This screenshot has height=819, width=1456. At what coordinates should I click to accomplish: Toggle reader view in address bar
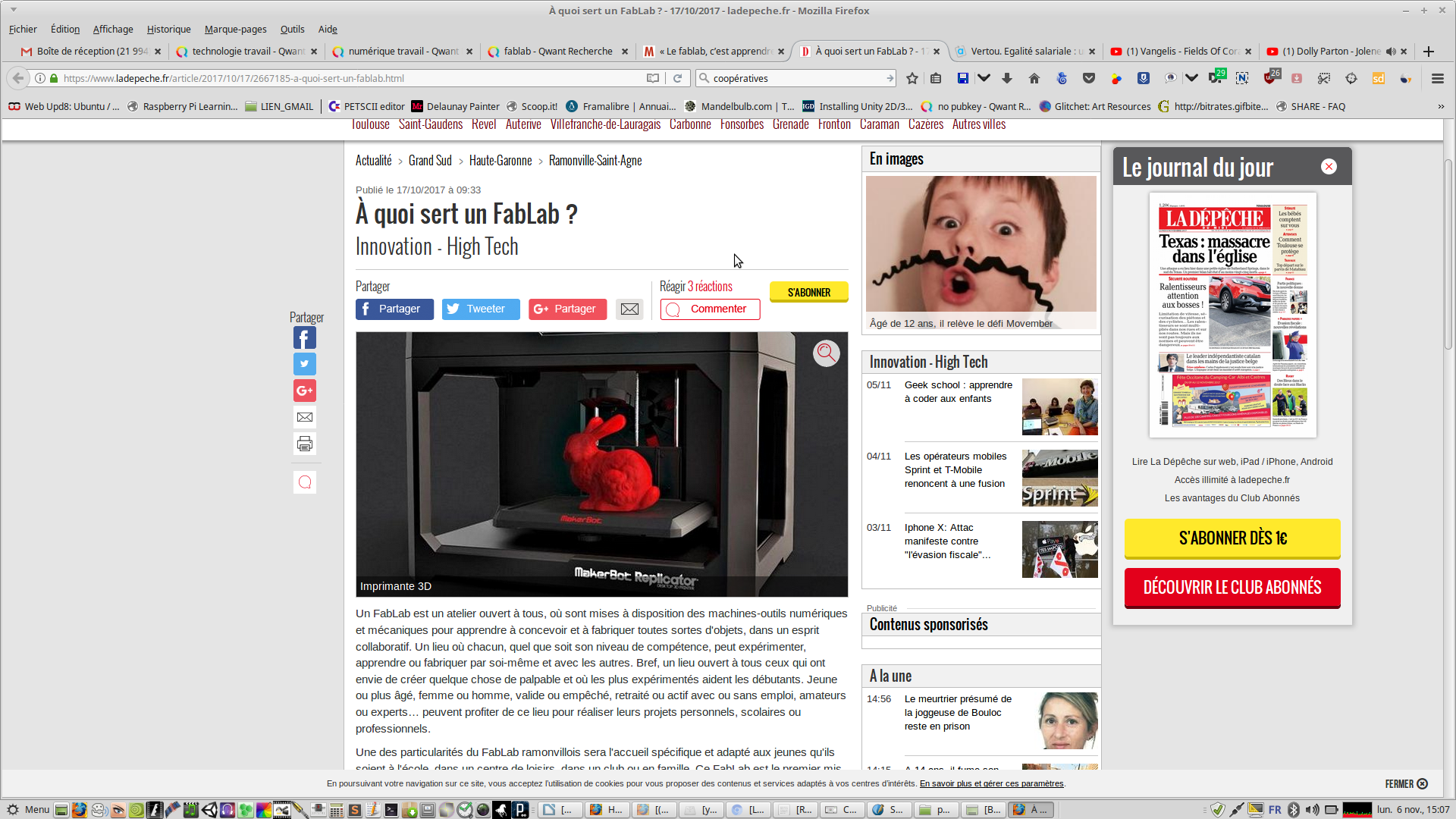point(653,78)
